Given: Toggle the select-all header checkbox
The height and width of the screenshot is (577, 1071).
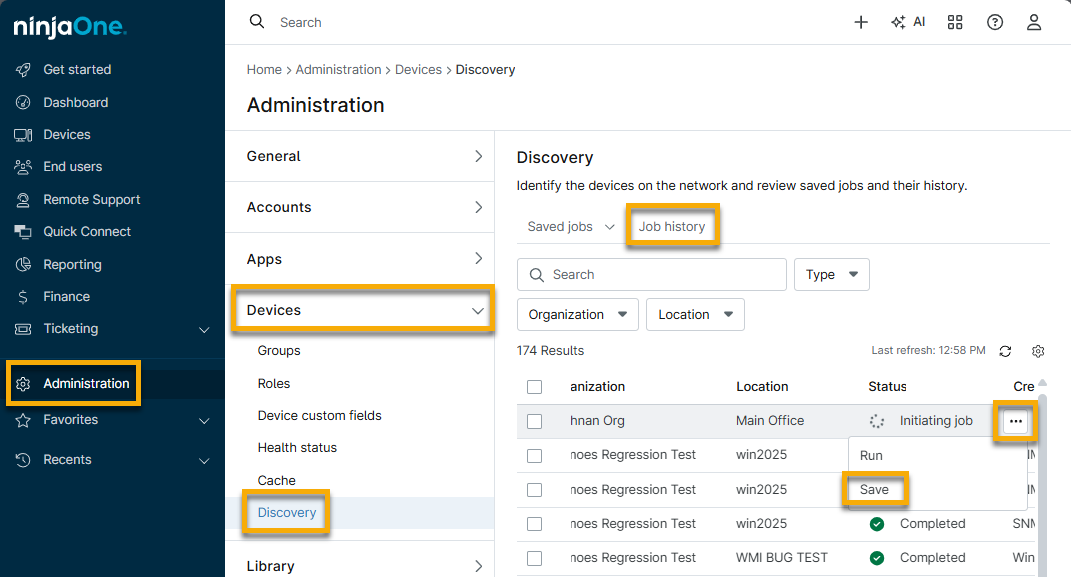Looking at the screenshot, I should click(x=535, y=387).
